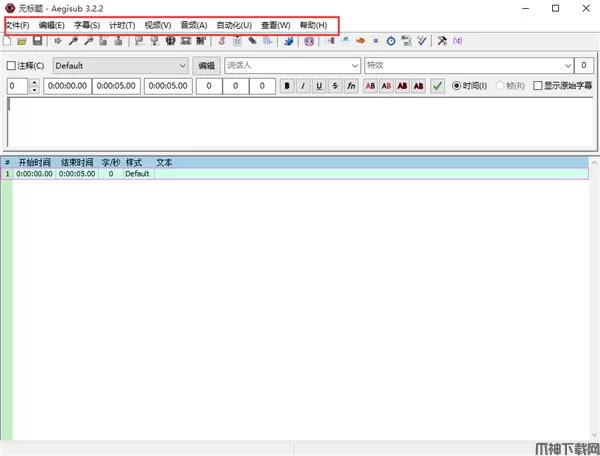This screenshot has height=456, width=600.
Task: Open the 字幕(S) menu
Action: point(87,24)
